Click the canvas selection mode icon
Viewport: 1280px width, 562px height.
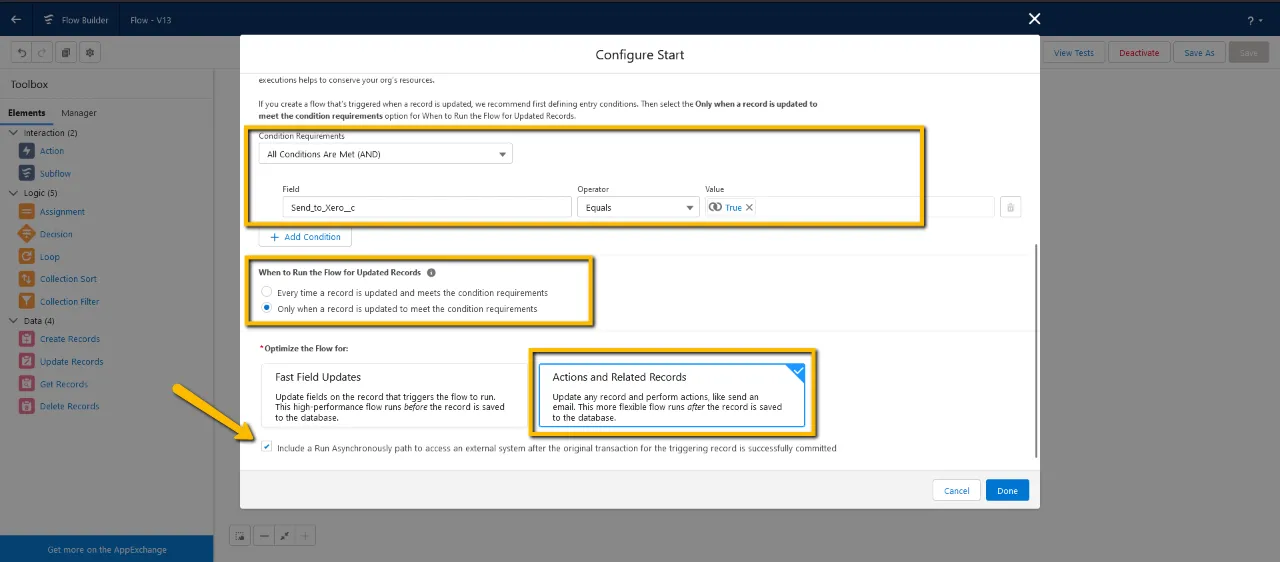coord(240,536)
